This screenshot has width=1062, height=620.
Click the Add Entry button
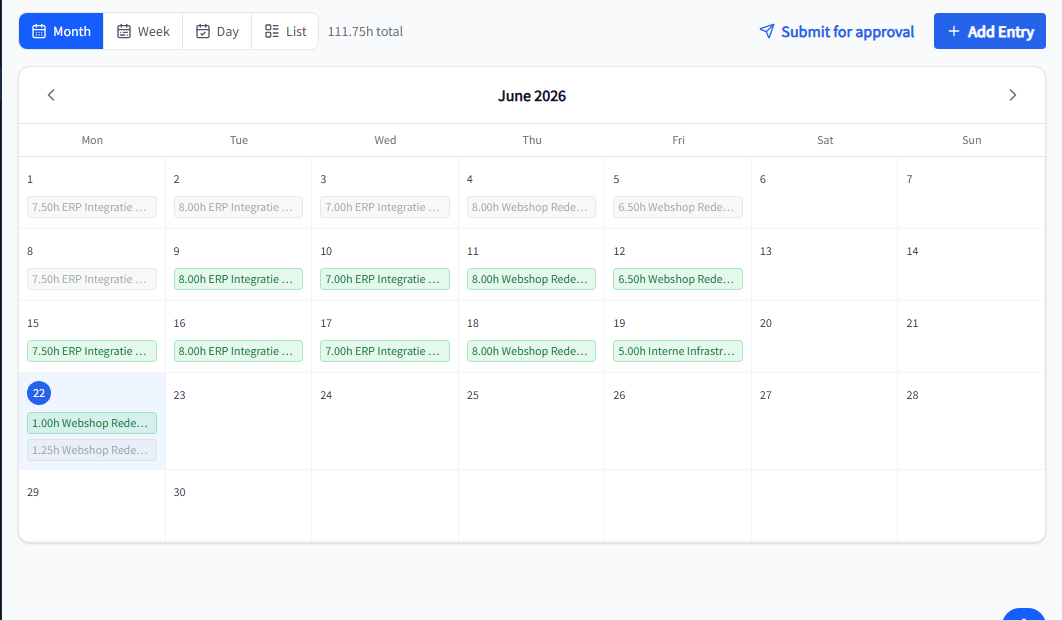tap(990, 31)
